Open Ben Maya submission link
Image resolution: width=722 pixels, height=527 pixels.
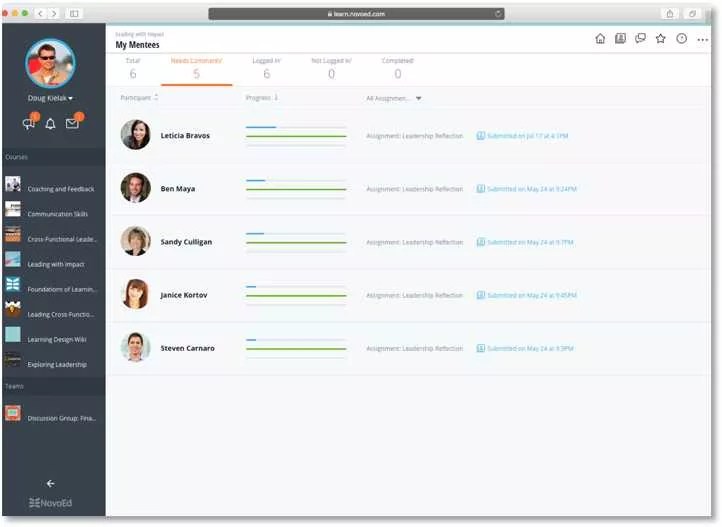[x=532, y=189]
